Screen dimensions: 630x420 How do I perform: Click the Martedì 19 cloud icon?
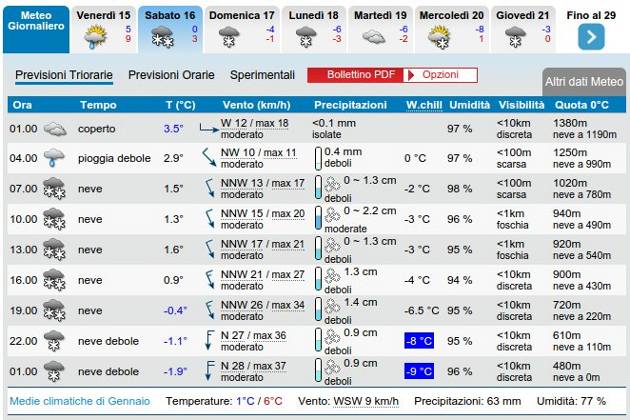pyautogui.click(x=373, y=37)
